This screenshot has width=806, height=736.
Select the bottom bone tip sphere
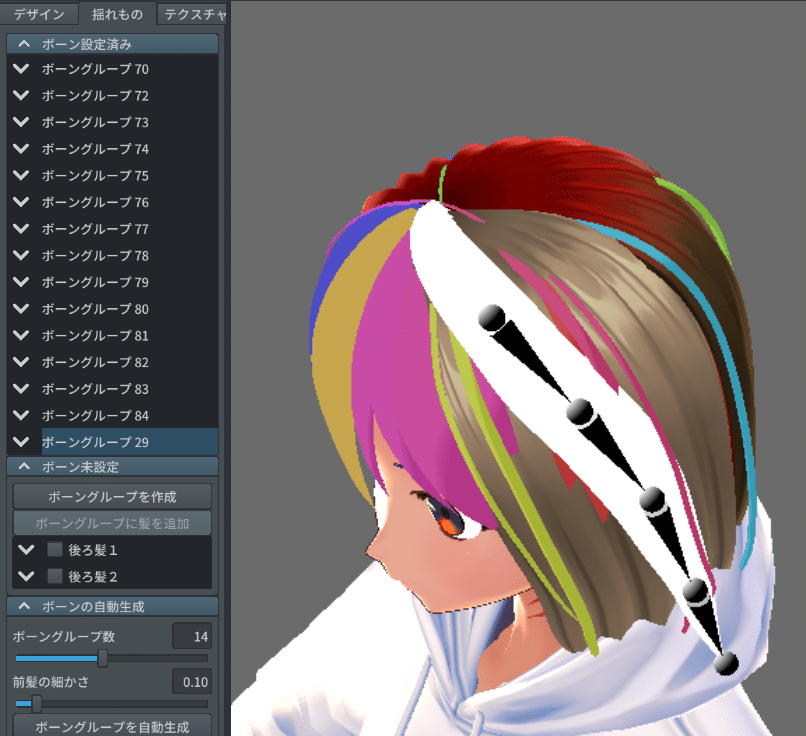pyautogui.click(x=726, y=664)
